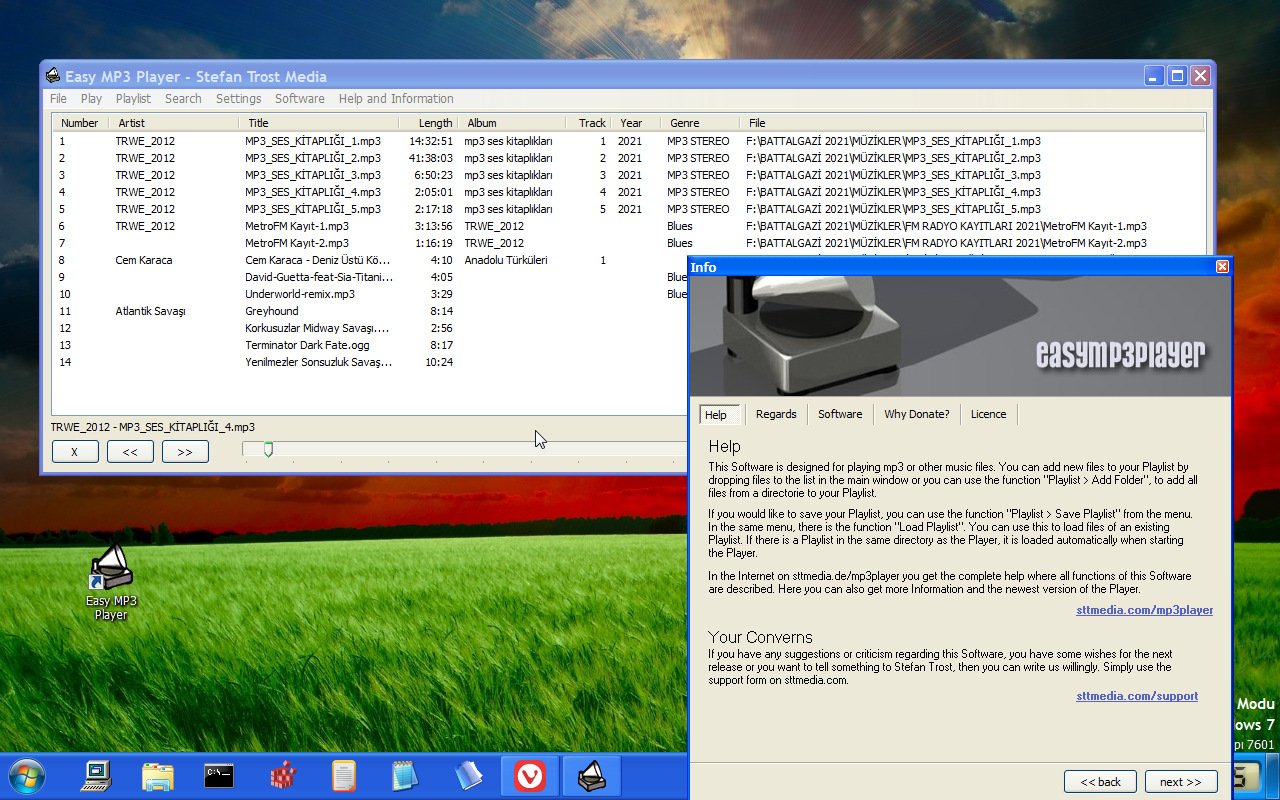Open the Easy MP3 Player desktop shortcut

(x=111, y=583)
